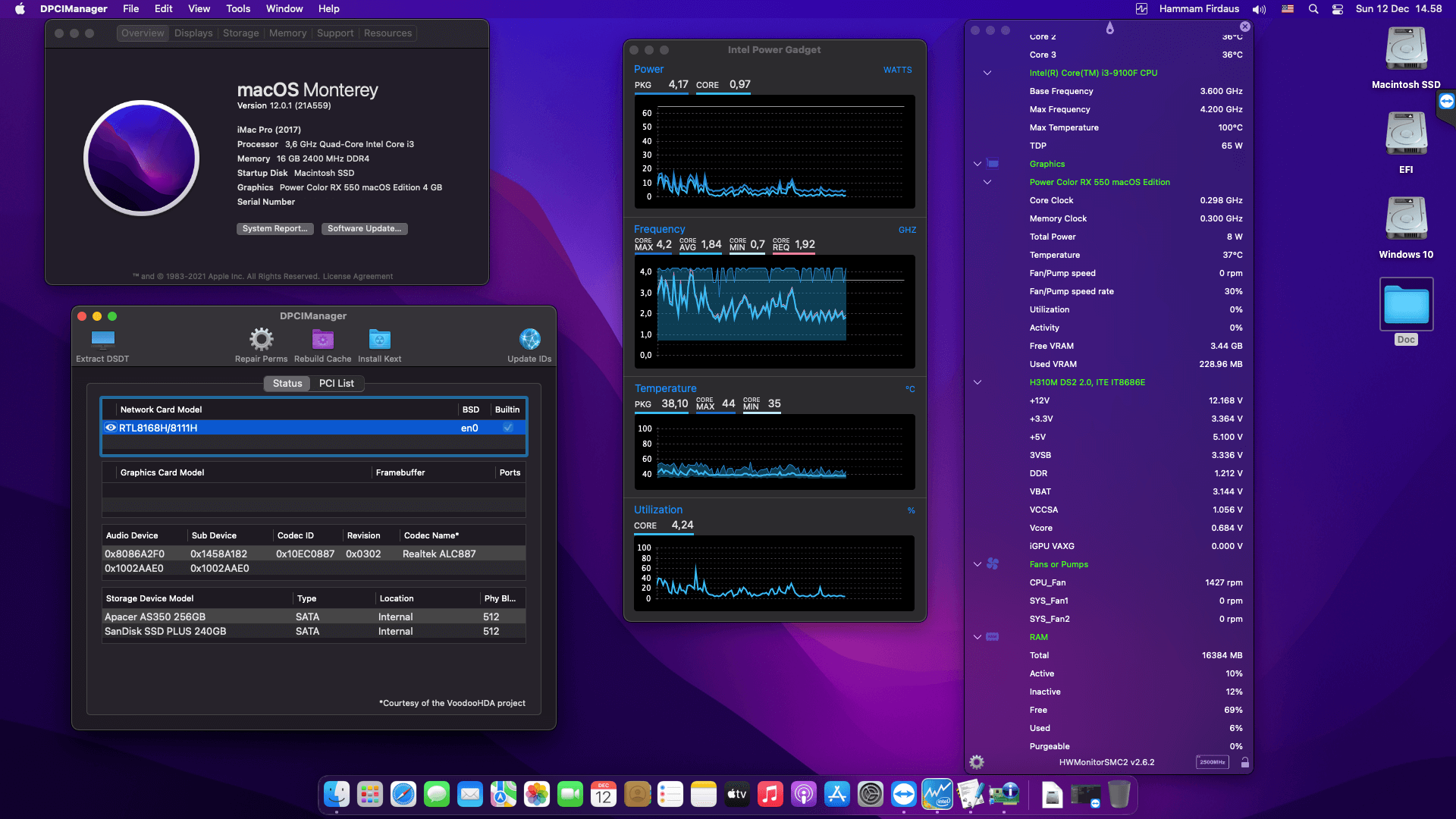Select the Status tab in DPCIManager
Viewport: 1456px width, 819px height.
[287, 383]
